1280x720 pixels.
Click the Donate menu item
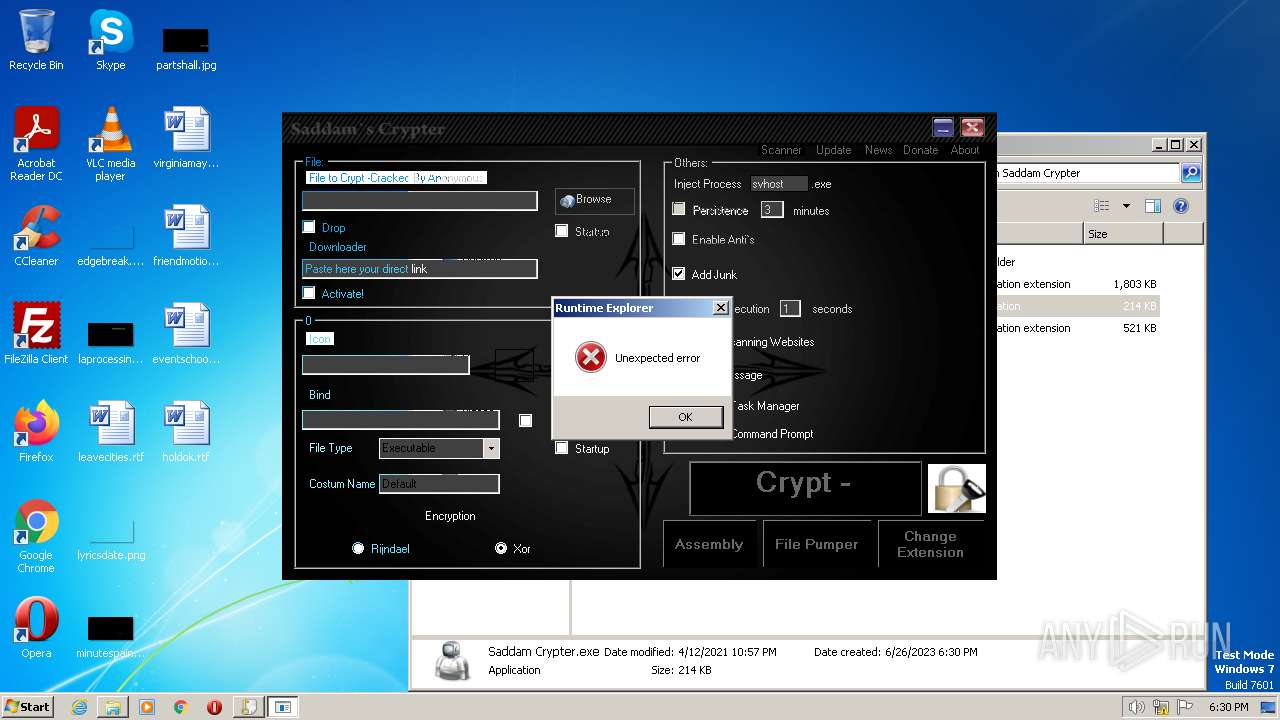pos(921,150)
